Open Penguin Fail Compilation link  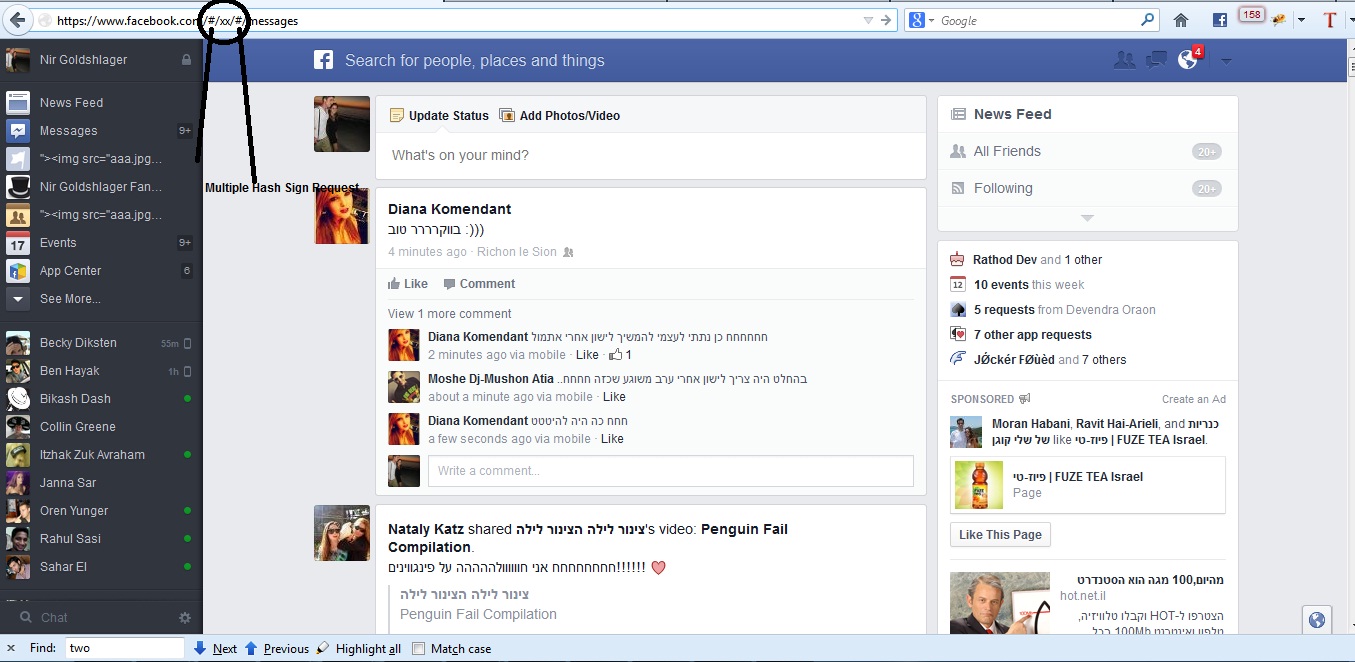click(x=478, y=614)
